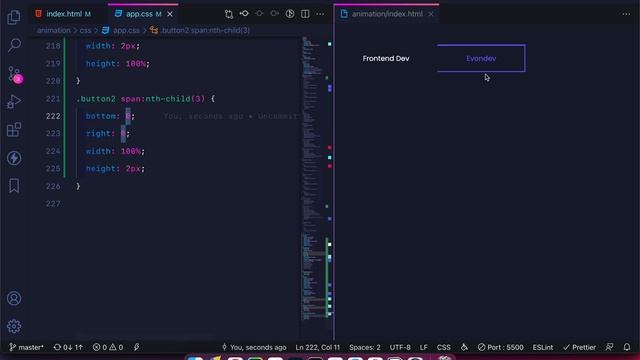This screenshot has width=640, height=360.
Task: Open the Search view in activity bar
Action: click(x=14, y=45)
